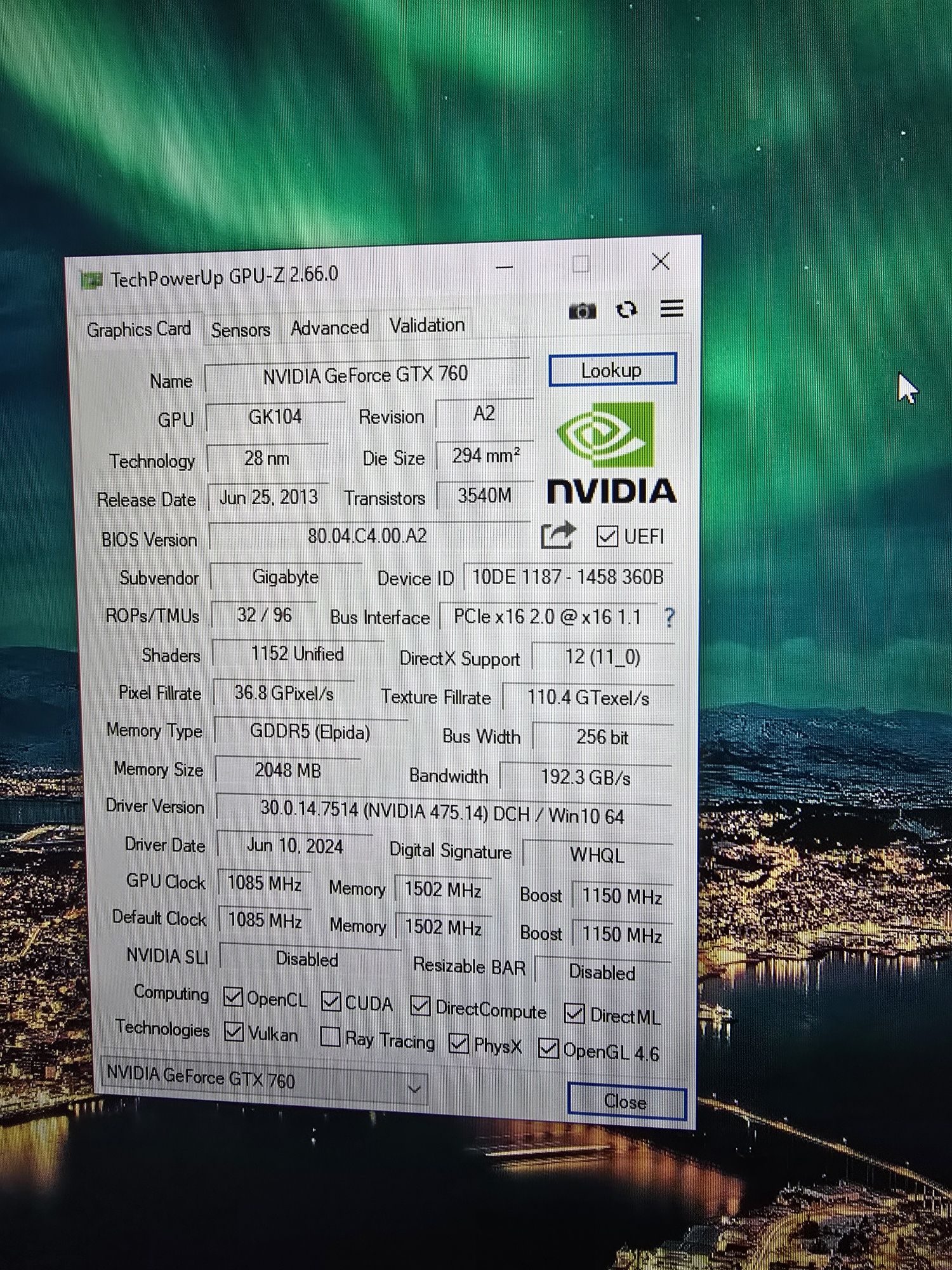Click the BIOS export share icon
This screenshot has width=952, height=1270.
559,535
